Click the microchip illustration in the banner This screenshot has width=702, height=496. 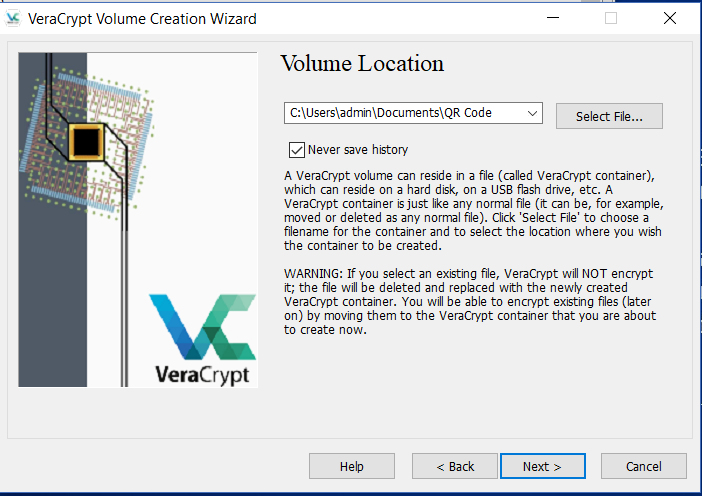click(x=88, y=140)
